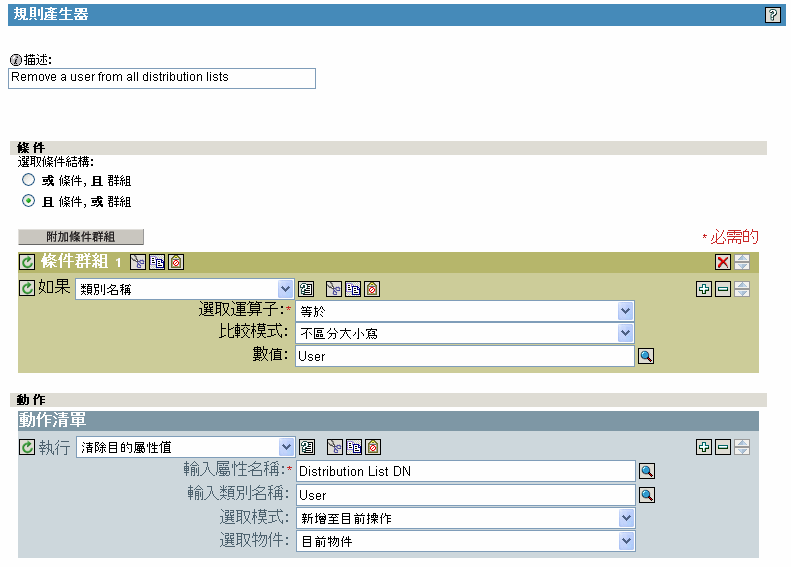Click the 條件 section heading

click(x=31, y=147)
